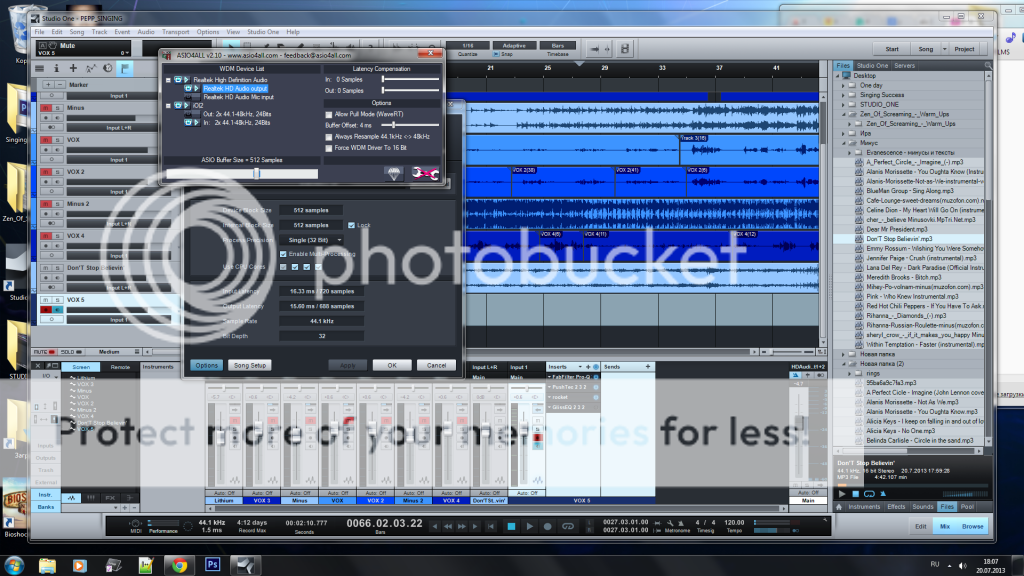Screen dimensions: 1024x576
Task: Click the Sends add plus icon
Action: pyautogui.click(x=648, y=367)
